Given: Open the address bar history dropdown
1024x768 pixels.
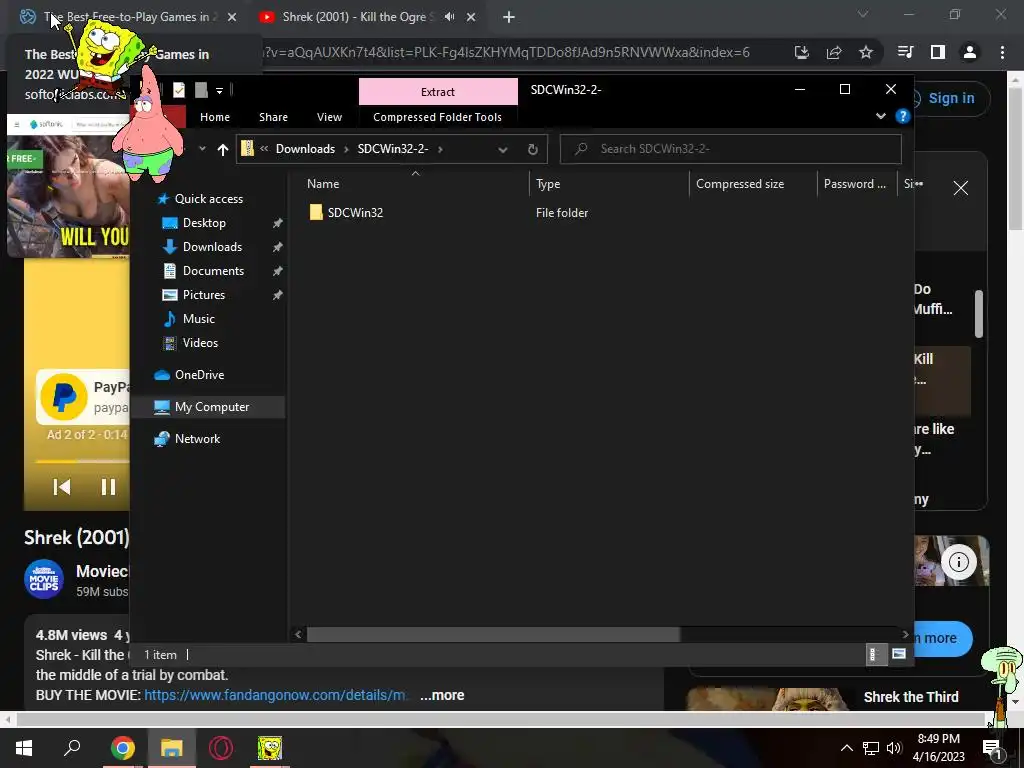Looking at the screenshot, I should [502, 150].
